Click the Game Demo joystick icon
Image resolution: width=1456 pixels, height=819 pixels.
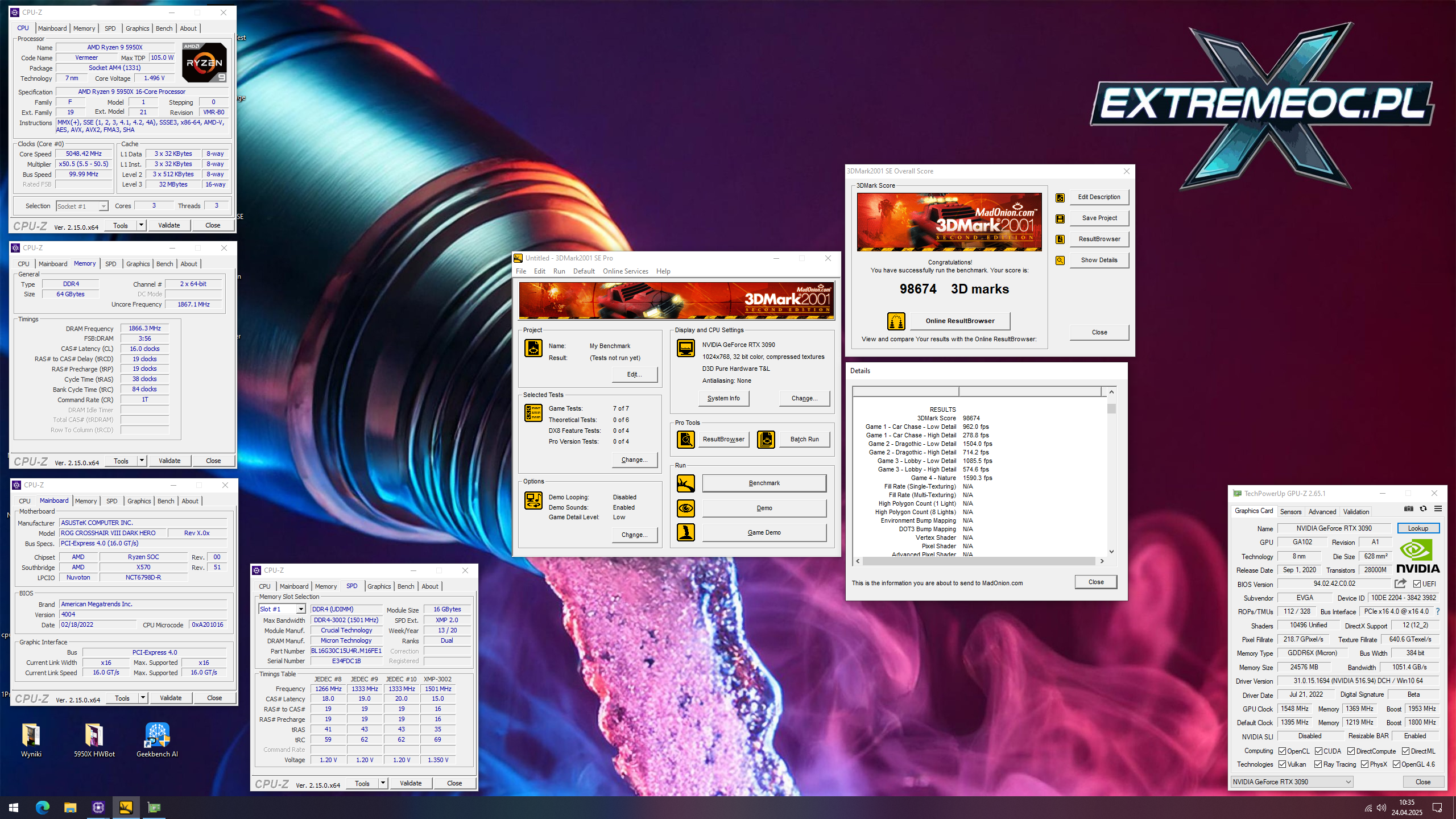[x=686, y=532]
